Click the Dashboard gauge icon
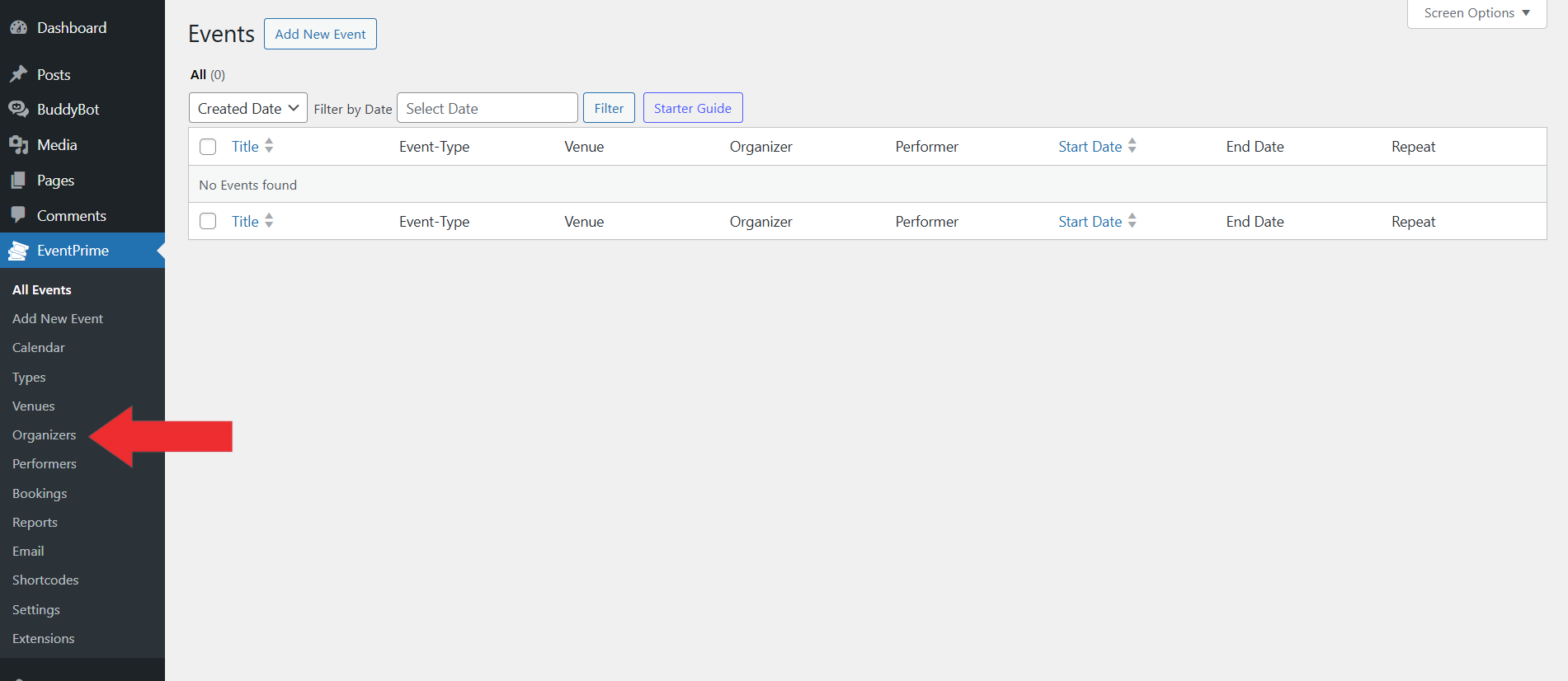 click(18, 27)
